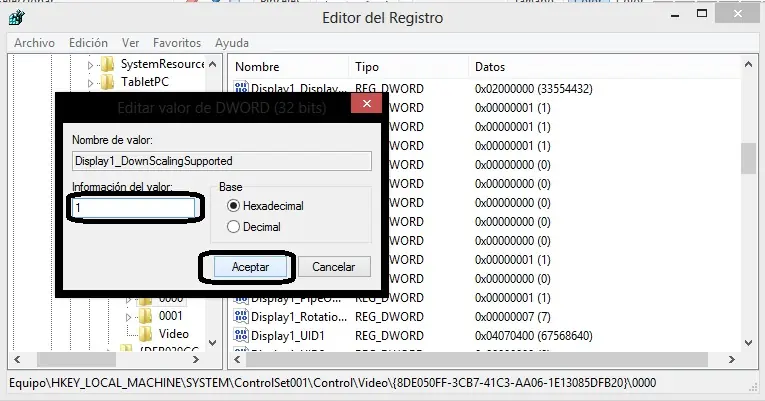Image resolution: width=765 pixels, height=401 pixels.
Task: Select the Video folder icon
Action: point(145,334)
